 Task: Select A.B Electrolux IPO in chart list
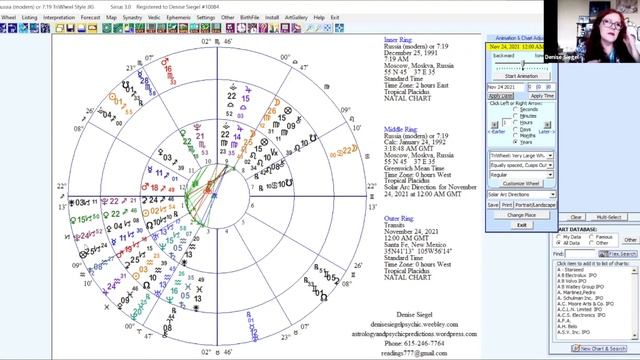[577, 276]
